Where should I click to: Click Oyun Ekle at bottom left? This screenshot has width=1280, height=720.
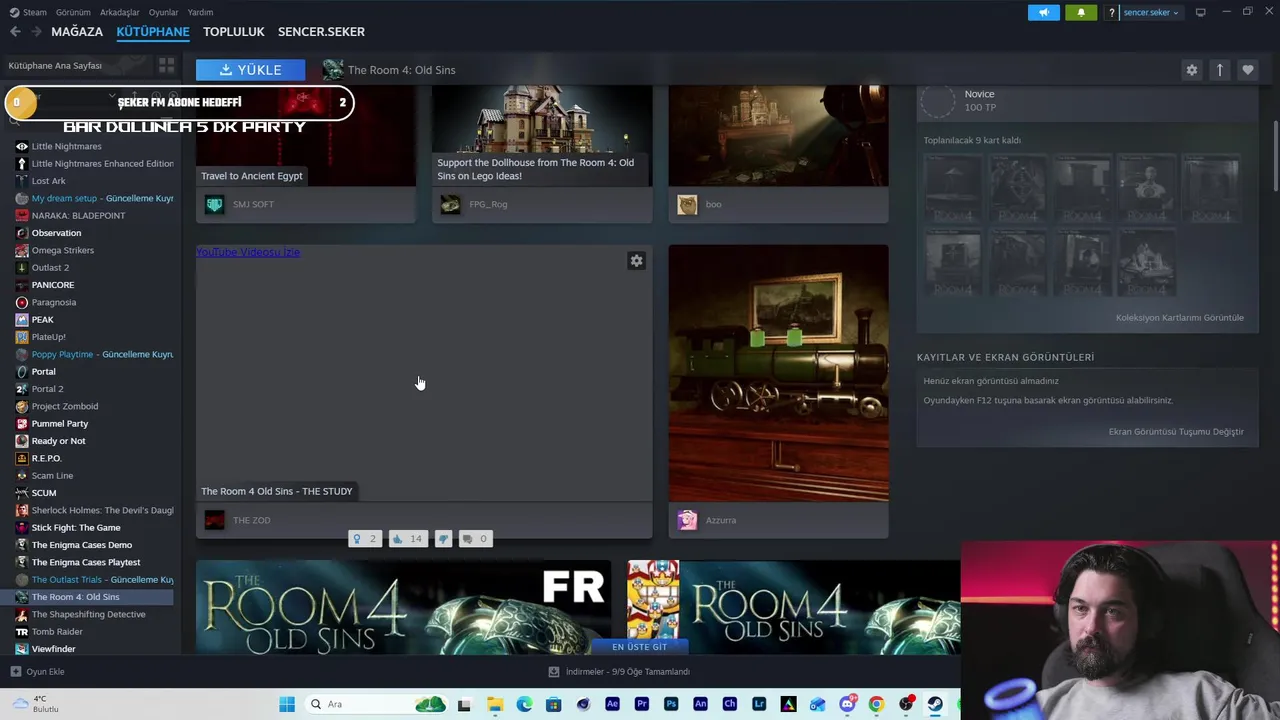38,672
